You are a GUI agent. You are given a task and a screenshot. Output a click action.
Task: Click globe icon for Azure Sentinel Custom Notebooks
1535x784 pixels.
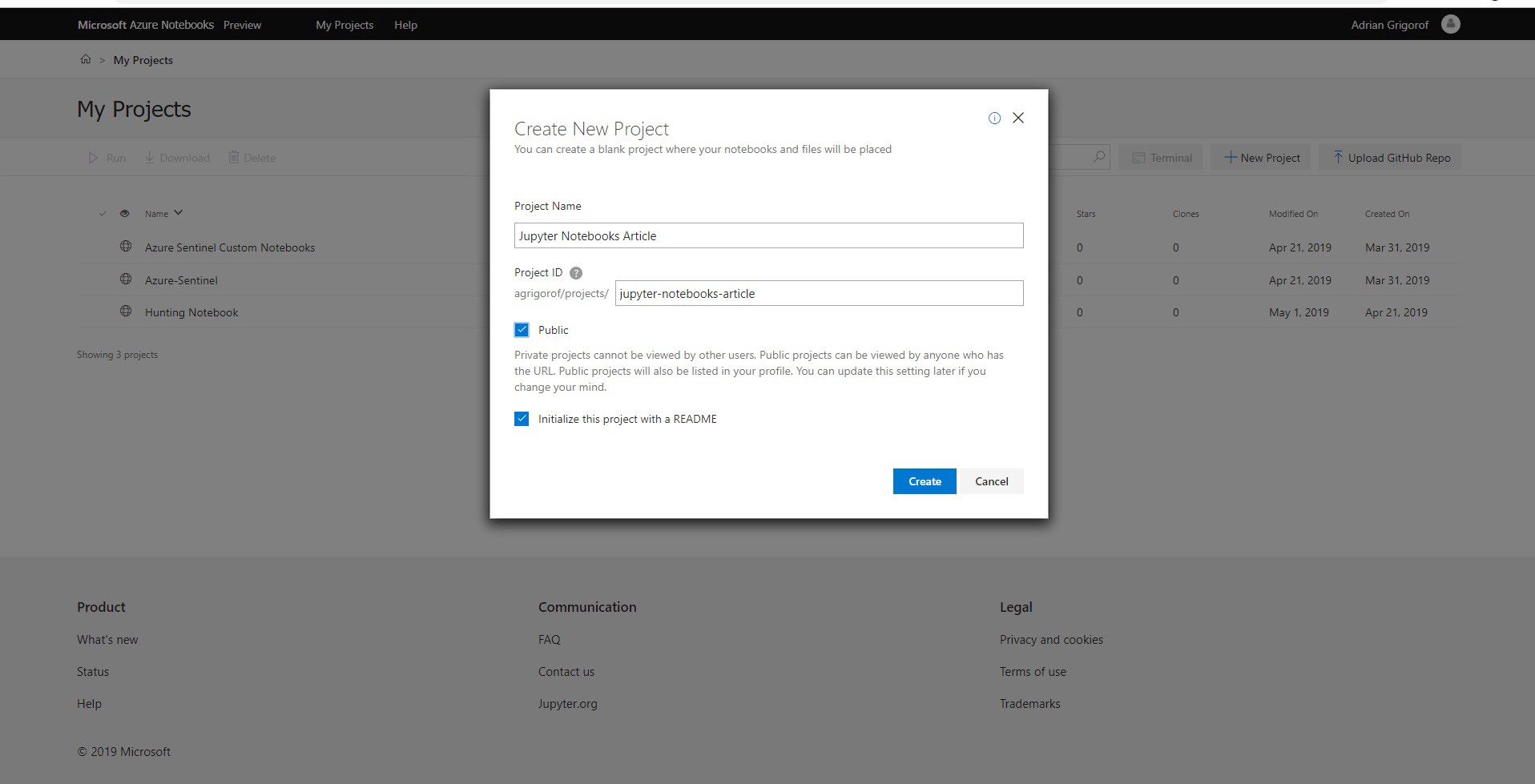point(126,247)
